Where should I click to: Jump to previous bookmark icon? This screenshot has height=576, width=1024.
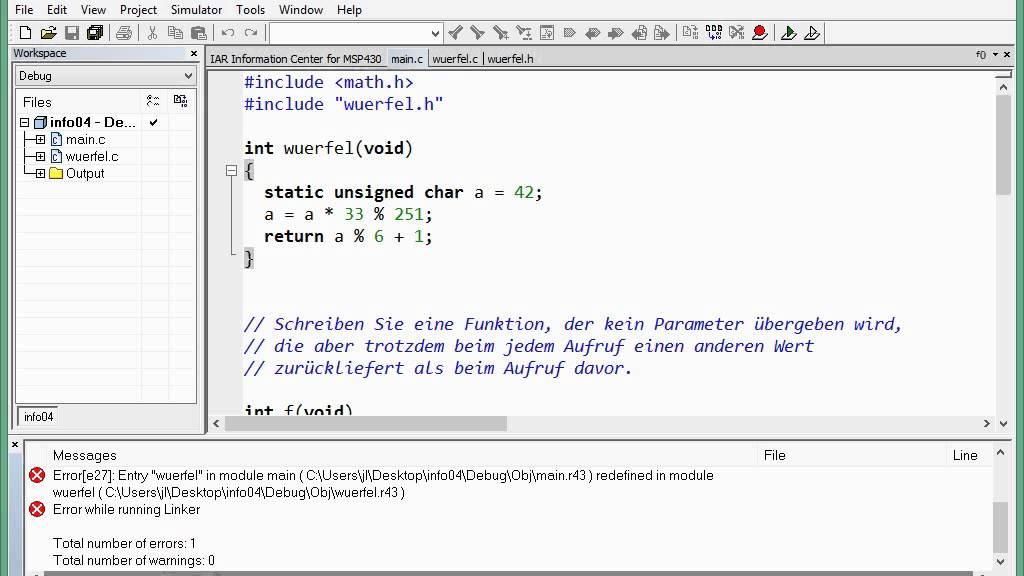[x=592, y=33]
